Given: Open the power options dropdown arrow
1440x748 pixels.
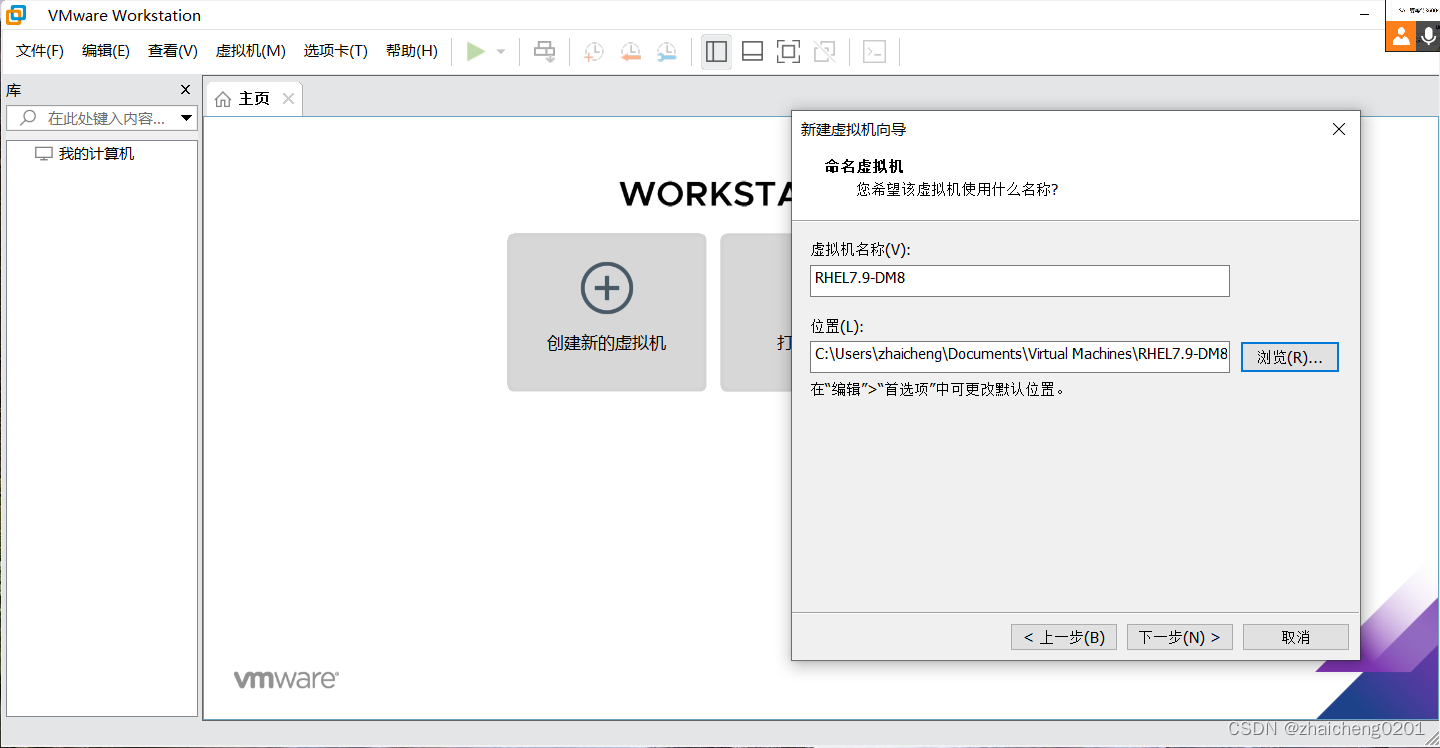Looking at the screenshot, I should click(501, 52).
